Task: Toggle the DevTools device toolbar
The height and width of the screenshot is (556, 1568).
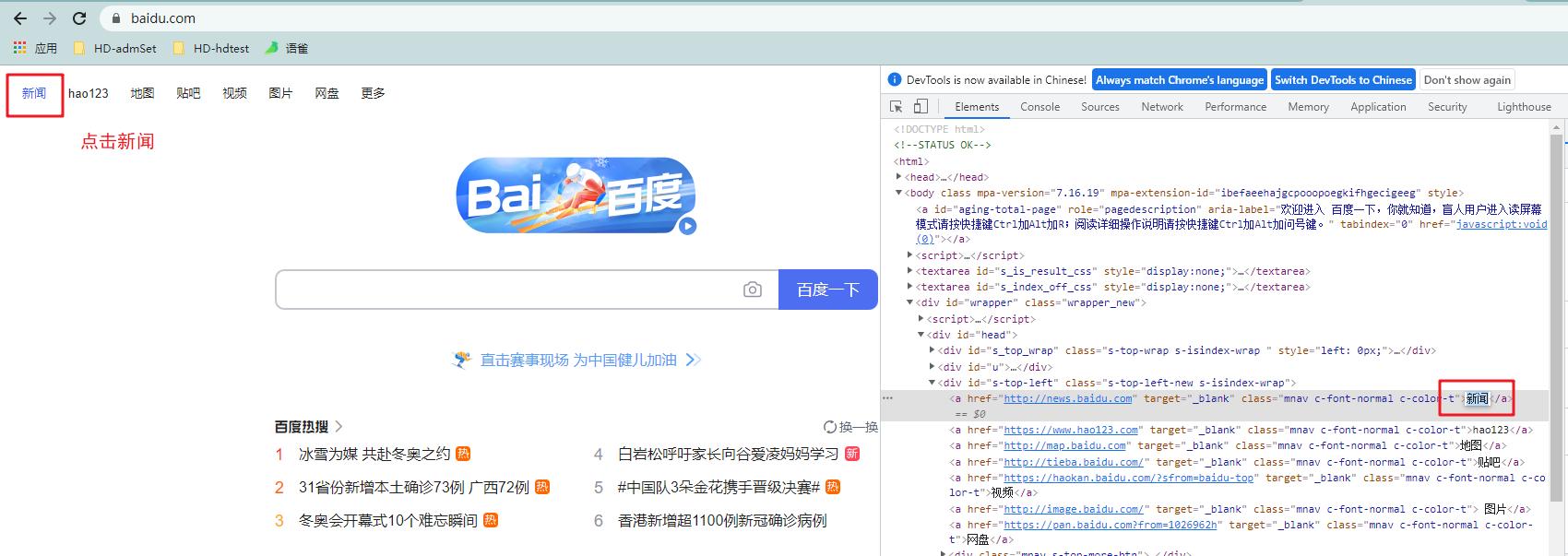Action: click(x=921, y=107)
